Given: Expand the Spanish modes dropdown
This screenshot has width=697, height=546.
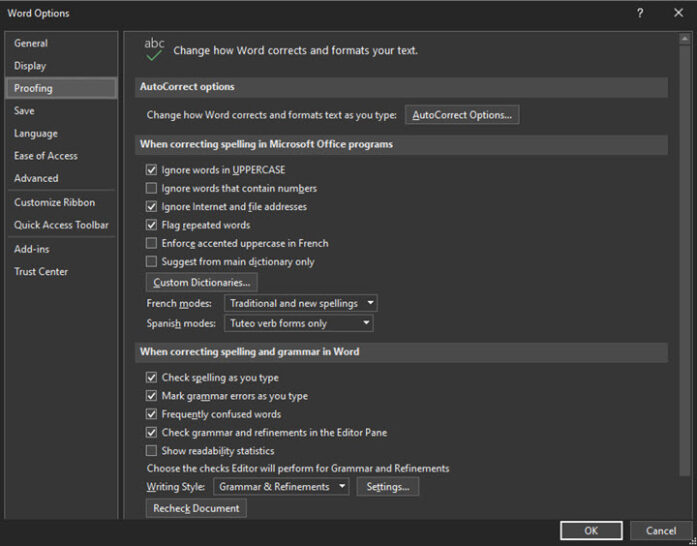Looking at the screenshot, I should pyautogui.click(x=299, y=323).
